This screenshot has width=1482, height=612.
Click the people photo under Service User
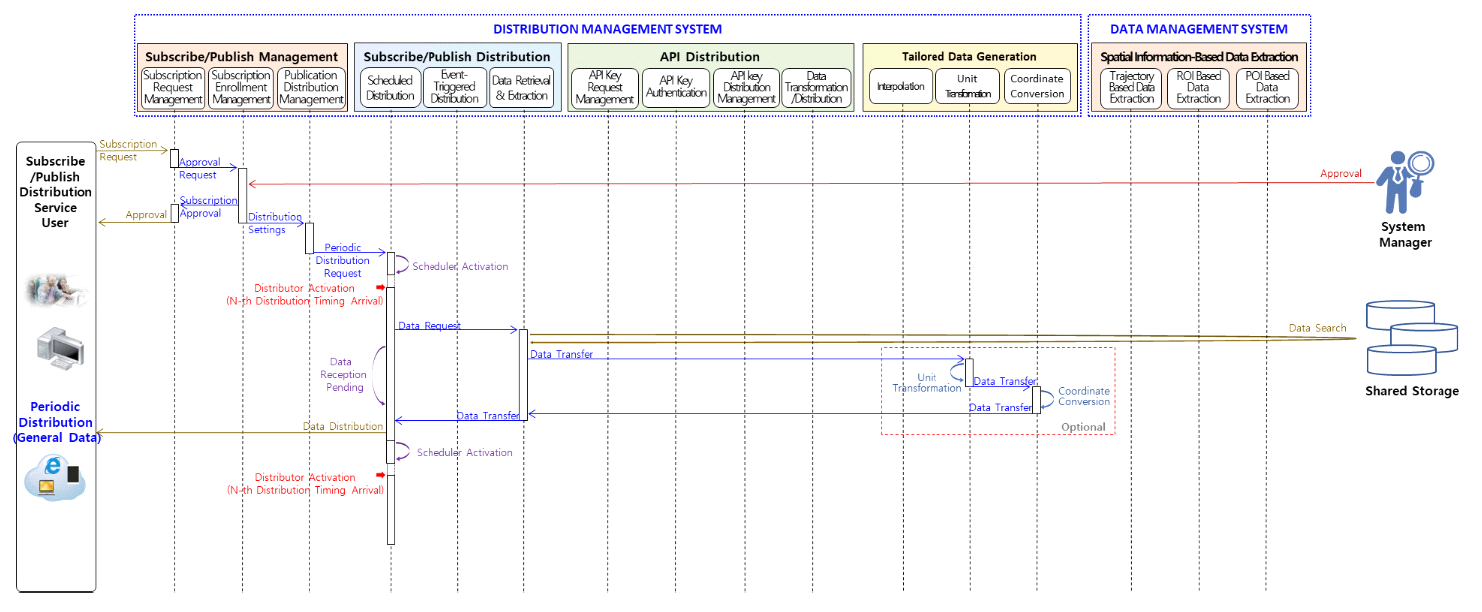pos(56,288)
